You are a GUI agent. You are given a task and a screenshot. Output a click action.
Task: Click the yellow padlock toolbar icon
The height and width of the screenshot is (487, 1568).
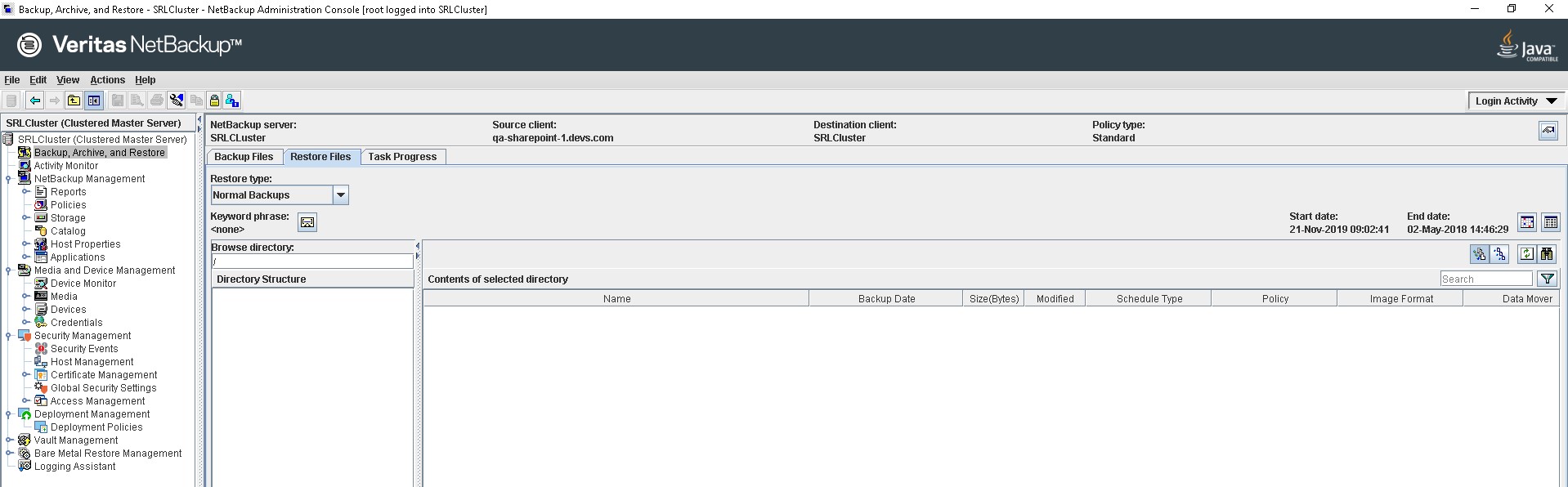pos(214,101)
